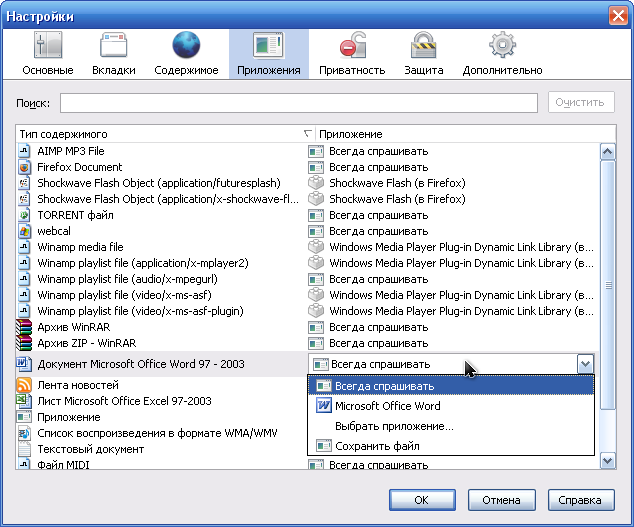This screenshot has height=527, width=634.
Task: Choose Выбрать приложение… in dropdown list
Action: point(451,426)
